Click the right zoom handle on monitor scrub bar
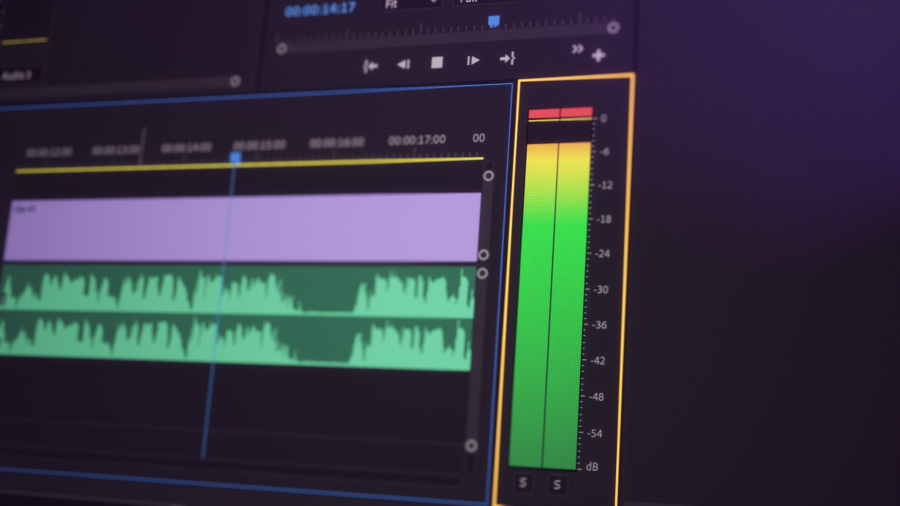Screen dimensions: 900x506 (613, 27)
